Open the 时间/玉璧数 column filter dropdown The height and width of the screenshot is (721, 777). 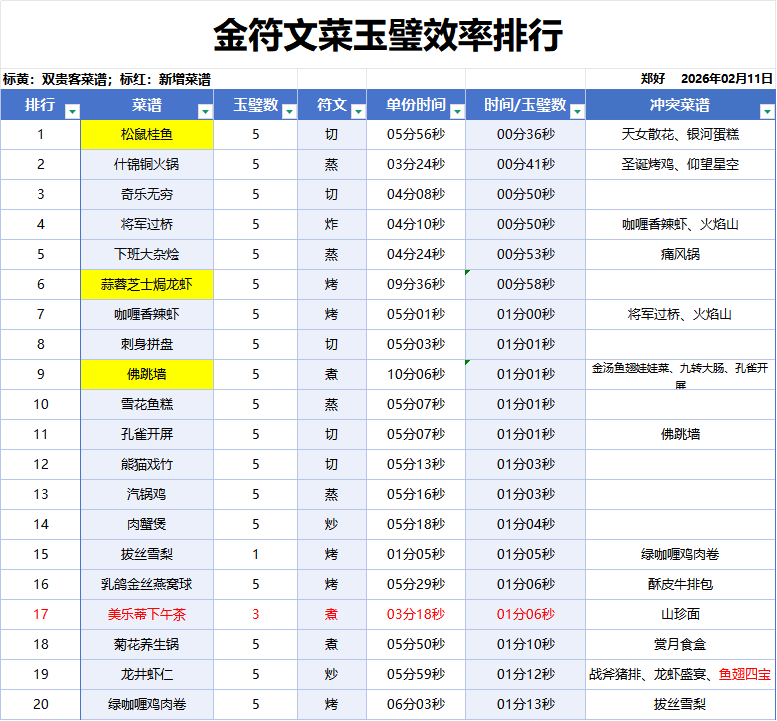tap(577, 111)
